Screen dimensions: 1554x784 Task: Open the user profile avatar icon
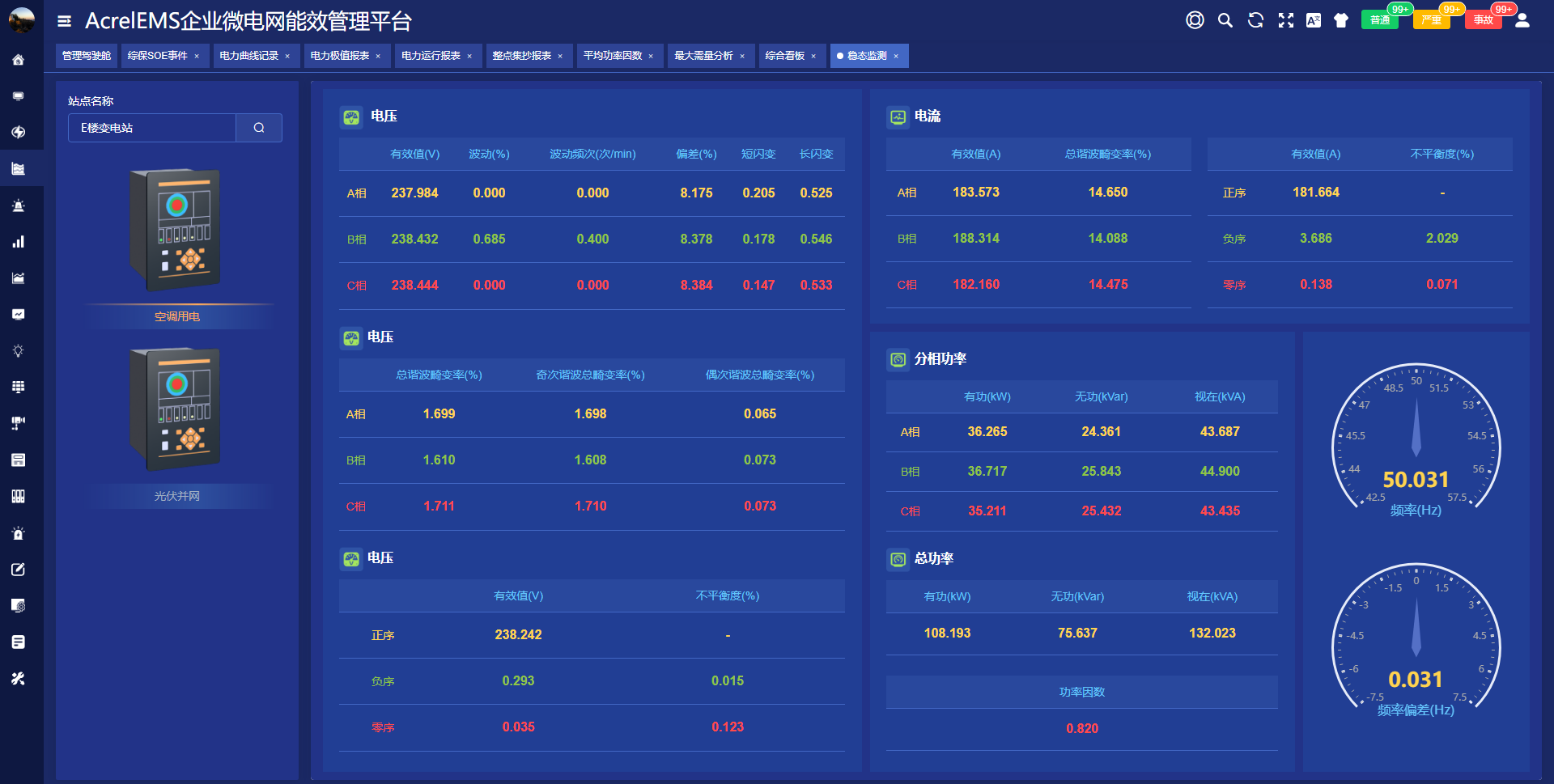coord(1522,20)
